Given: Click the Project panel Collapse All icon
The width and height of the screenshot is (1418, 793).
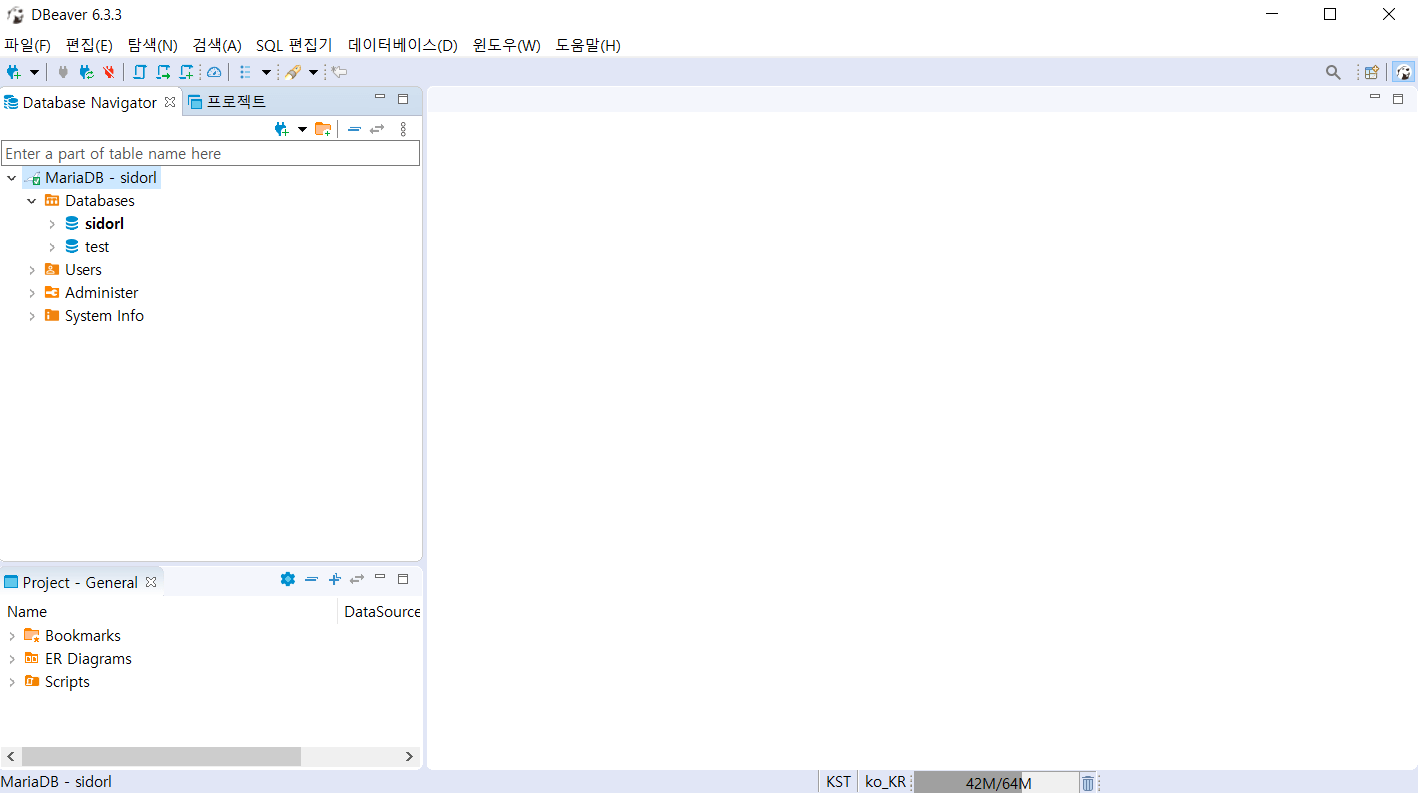Looking at the screenshot, I should point(311,579).
